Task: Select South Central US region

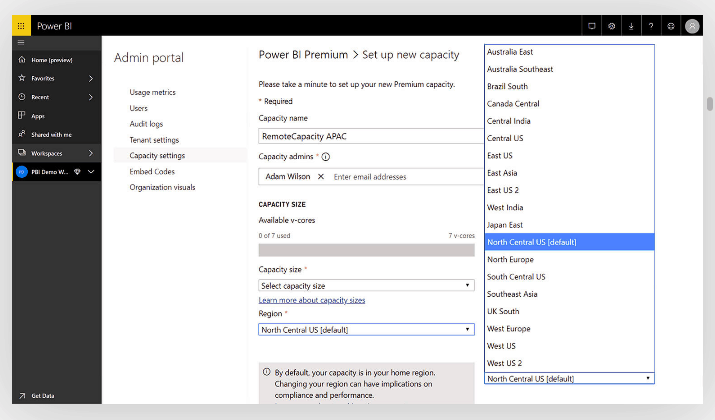Action: point(569,277)
